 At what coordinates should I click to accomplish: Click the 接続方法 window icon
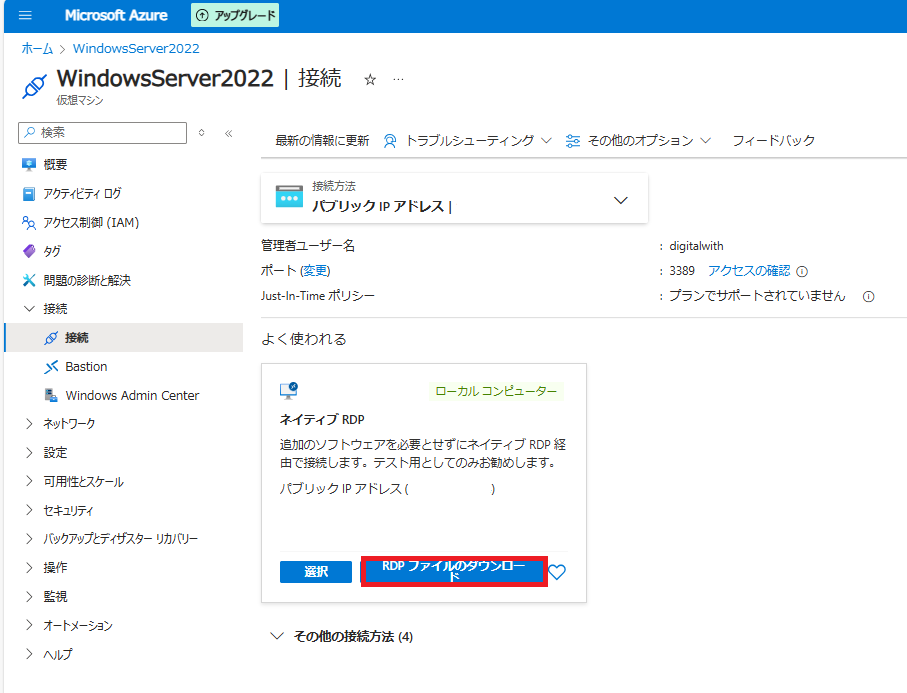[x=289, y=197]
